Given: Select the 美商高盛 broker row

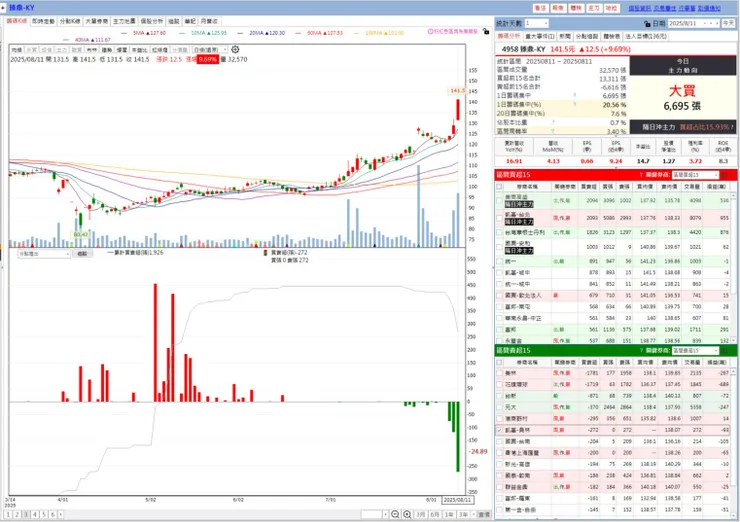Looking at the screenshot, I should [x=614, y=201].
